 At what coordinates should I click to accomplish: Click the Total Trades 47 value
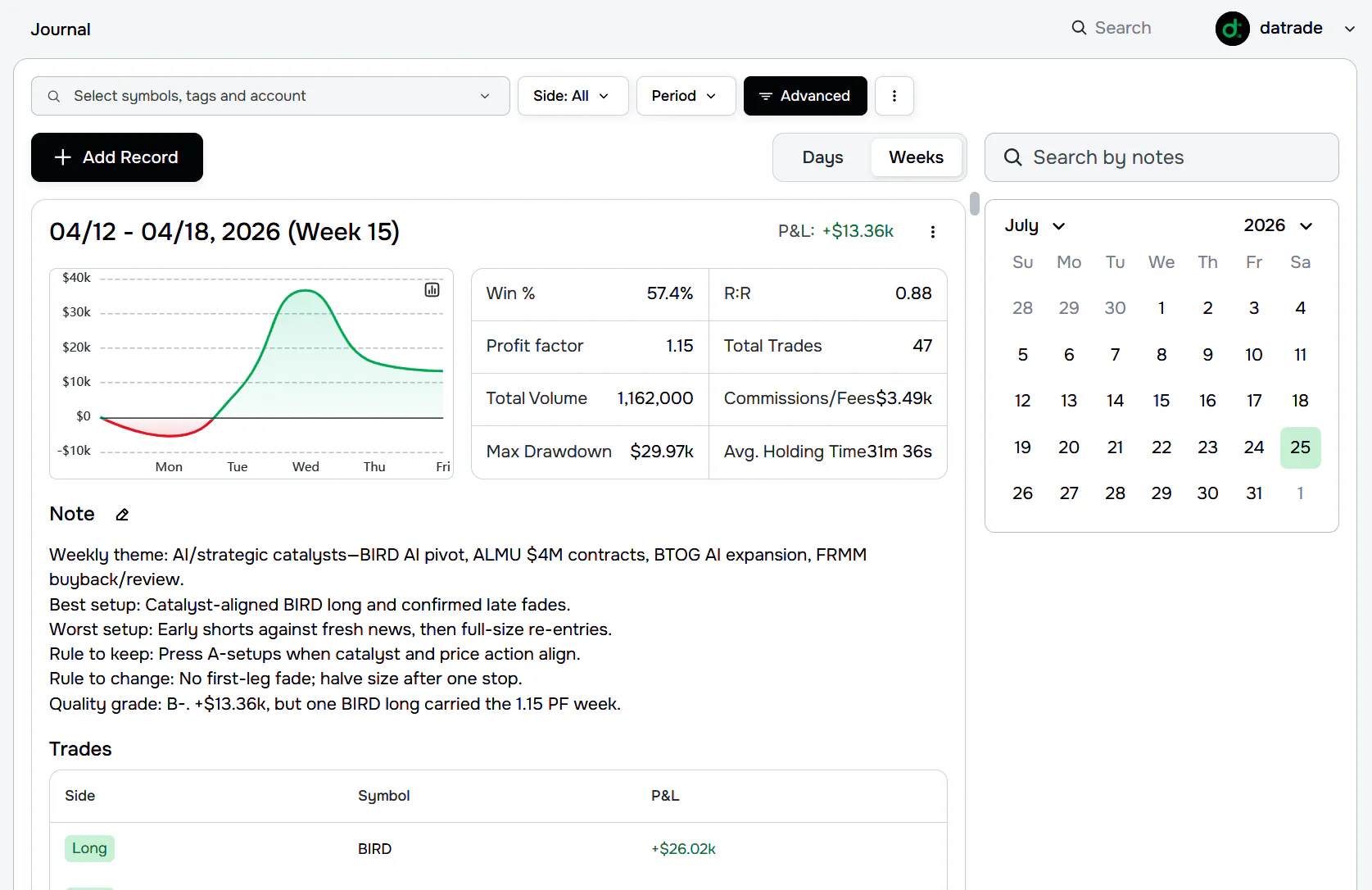(922, 346)
